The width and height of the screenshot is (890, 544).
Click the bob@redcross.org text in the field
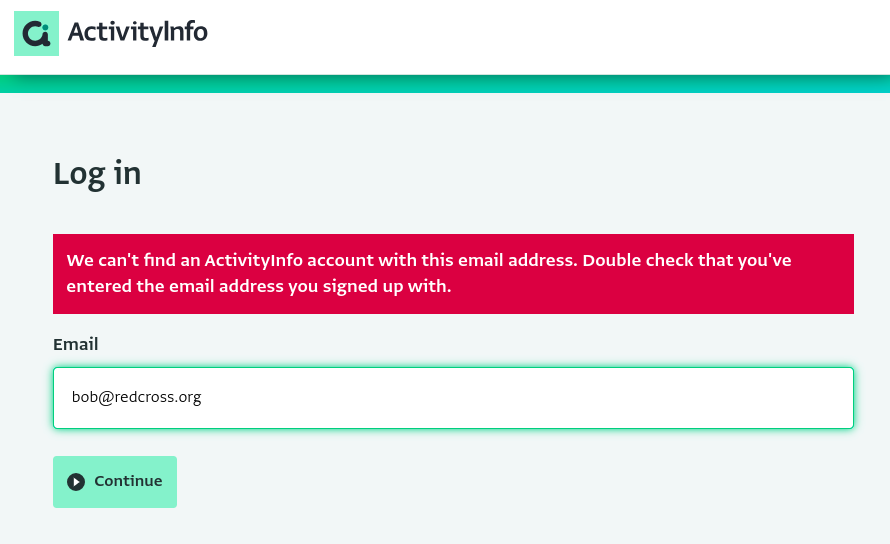[136, 397]
